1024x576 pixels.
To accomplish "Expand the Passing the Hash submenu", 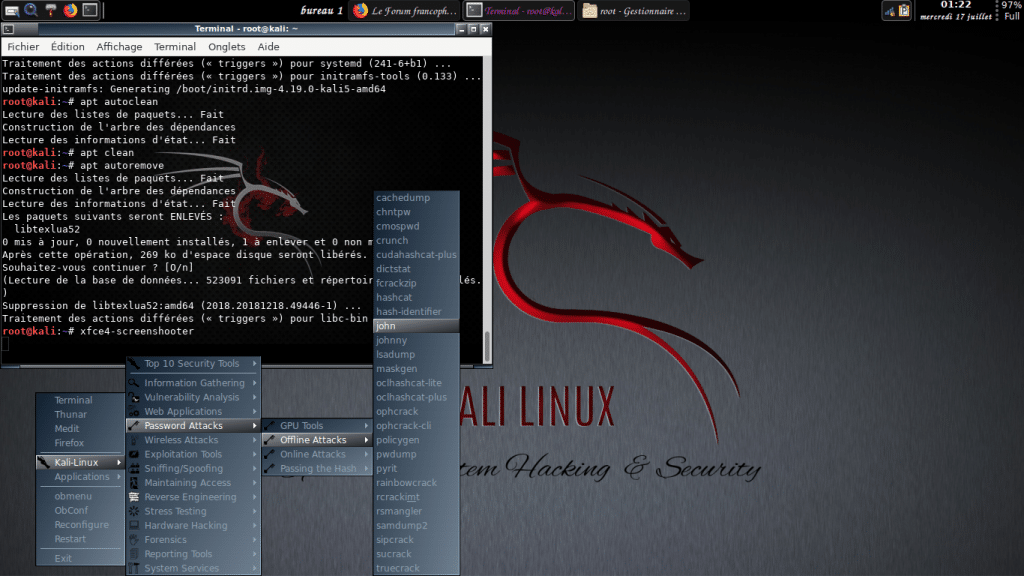I will [317, 468].
